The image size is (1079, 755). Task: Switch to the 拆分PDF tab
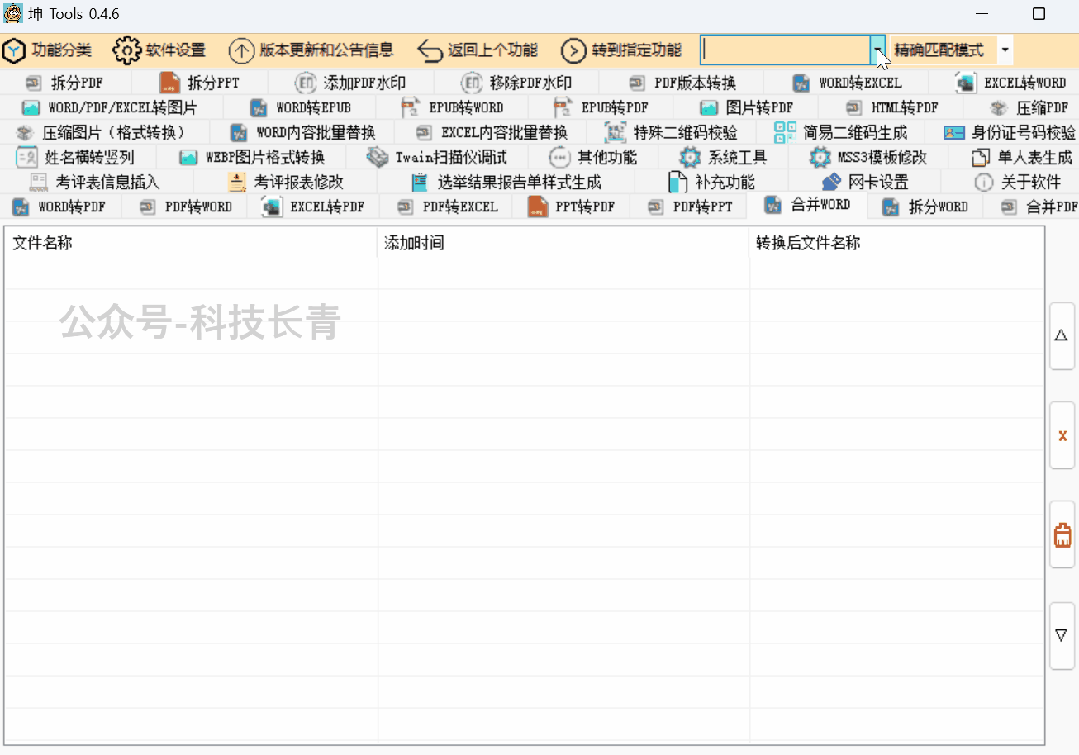(x=65, y=83)
